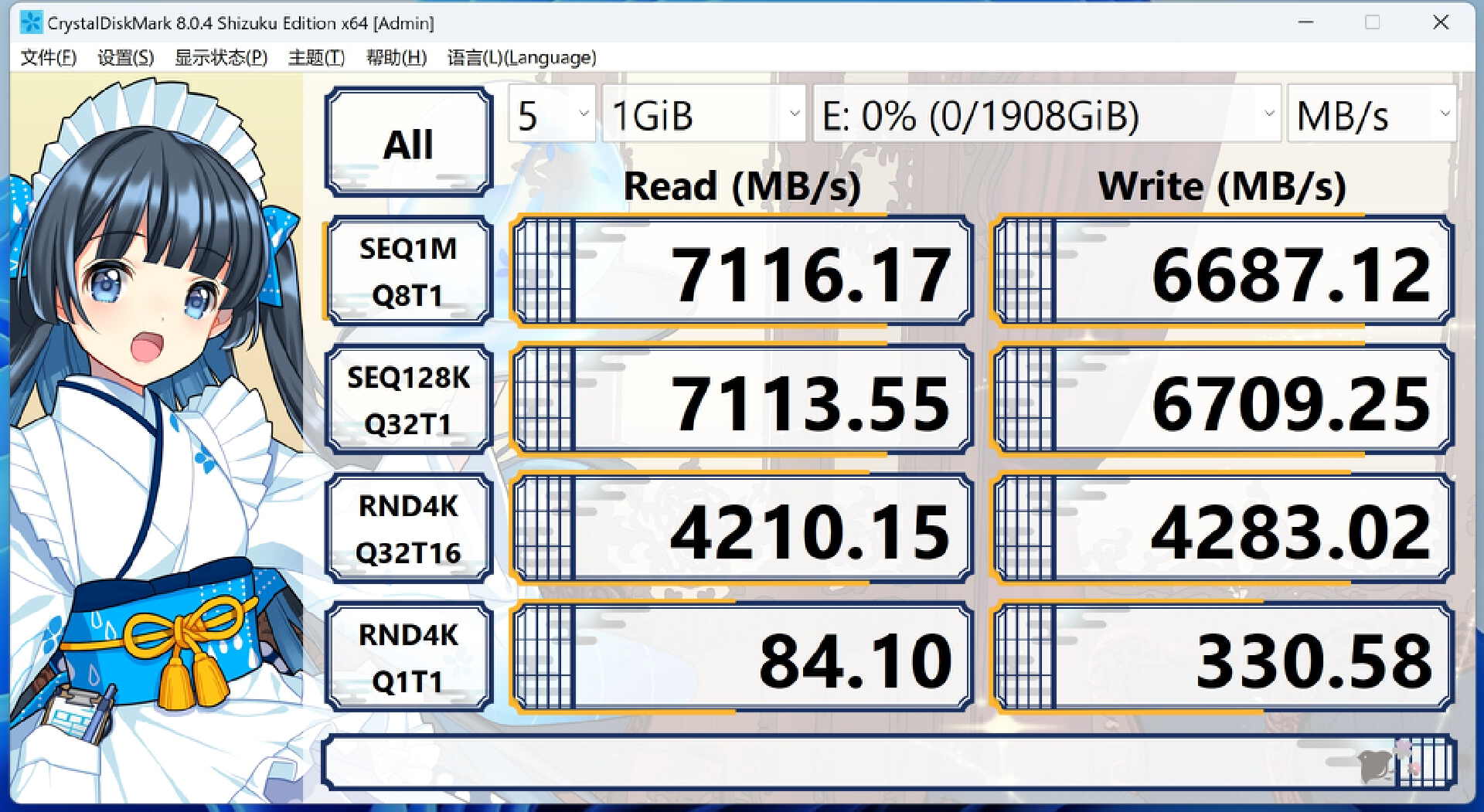Image resolution: width=1484 pixels, height=812 pixels.
Task: Click the lattice icon in SEQ128K read result
Action: 545,400
